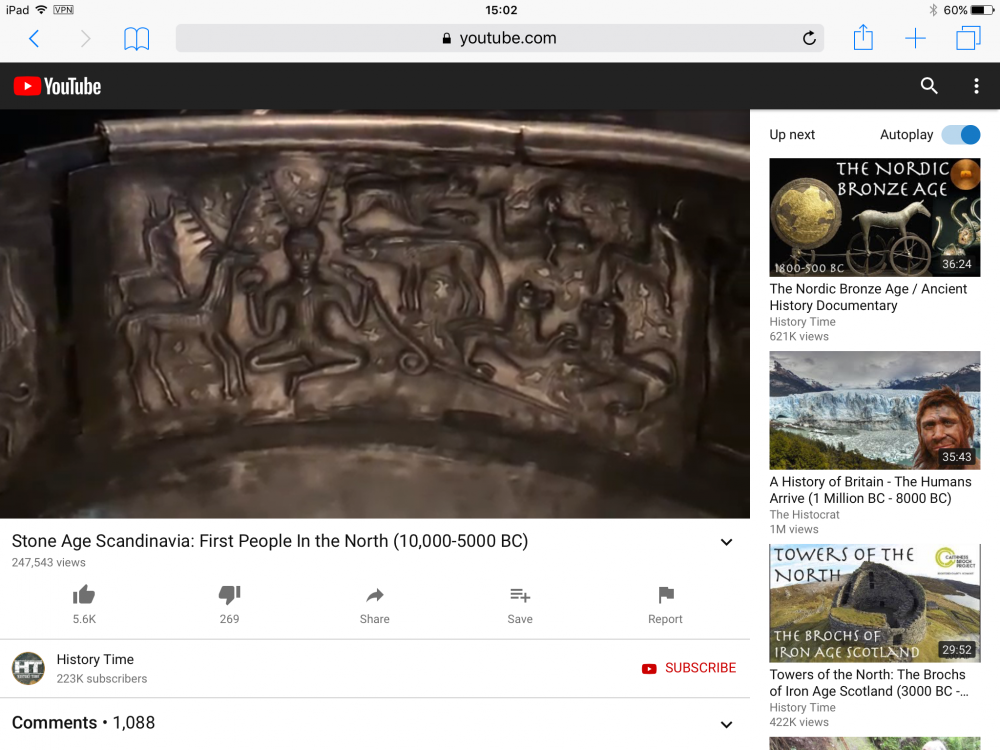This screenshot has width=1000, height=750.
Task: Open The Nordic Bronze Age video title
Action: (868, 297)
